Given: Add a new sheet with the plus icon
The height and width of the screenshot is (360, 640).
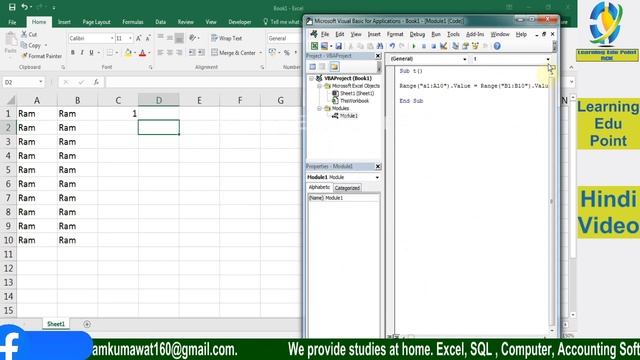Looking at the screenshot, I should pos(87,324).
